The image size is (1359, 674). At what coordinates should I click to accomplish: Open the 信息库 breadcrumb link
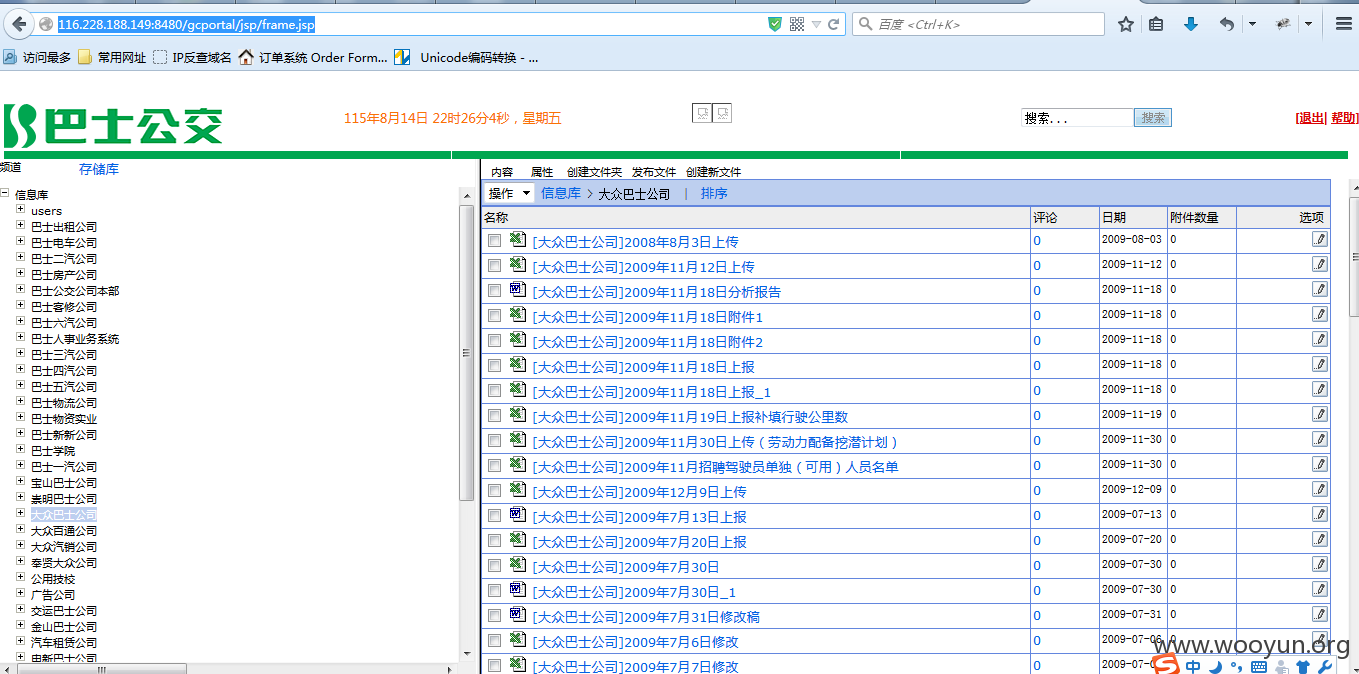tap(560, 193)
